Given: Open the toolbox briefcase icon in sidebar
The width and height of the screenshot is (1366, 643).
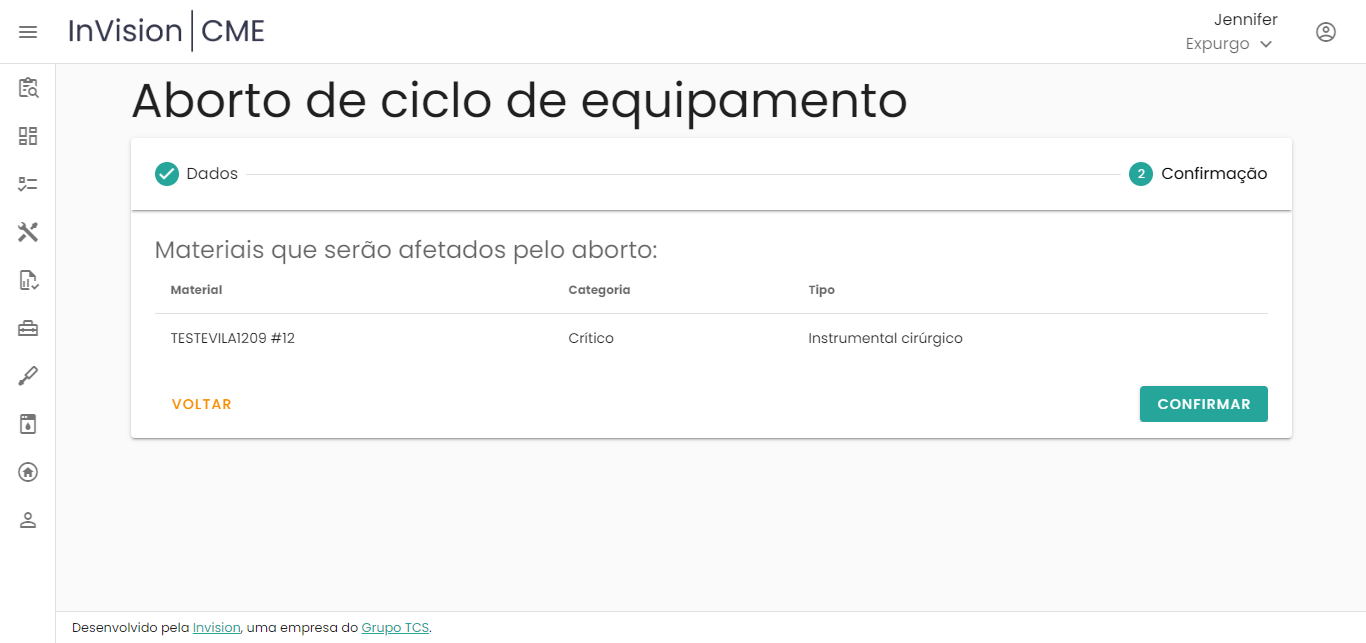Looking at the screenshot, I should [28, 328].
